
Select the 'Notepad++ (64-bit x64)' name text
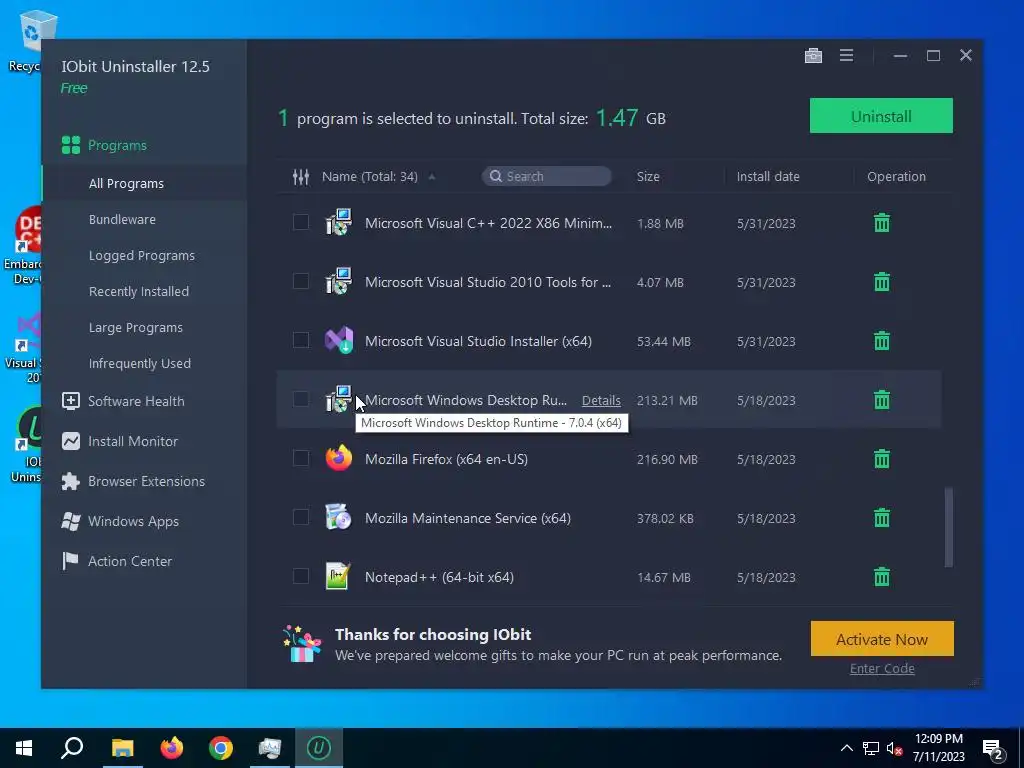439,577
